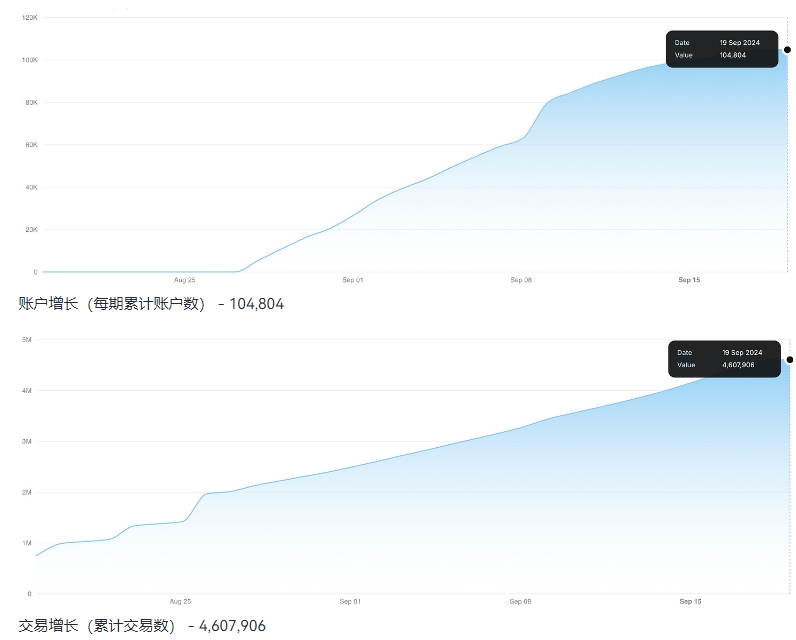
Task: Click the 80K axis label
Action: (x=31, y=103)
